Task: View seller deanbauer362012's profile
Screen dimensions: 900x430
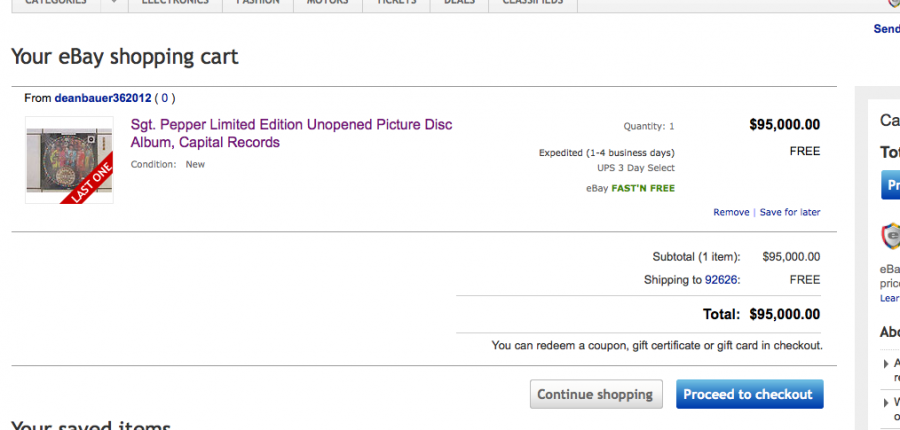Action: click(x=103, y=98)
